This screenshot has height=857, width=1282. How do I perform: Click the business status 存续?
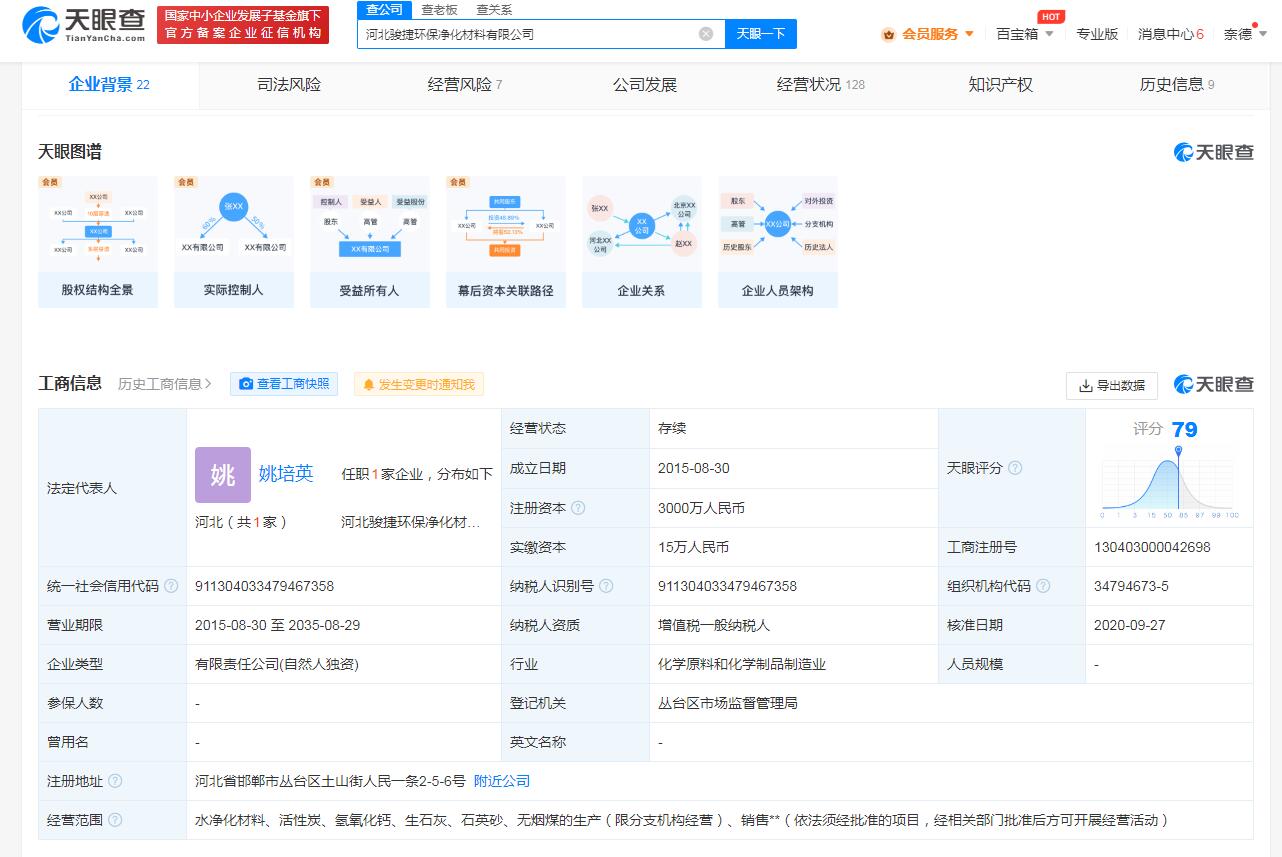click(x=672, y=429)
